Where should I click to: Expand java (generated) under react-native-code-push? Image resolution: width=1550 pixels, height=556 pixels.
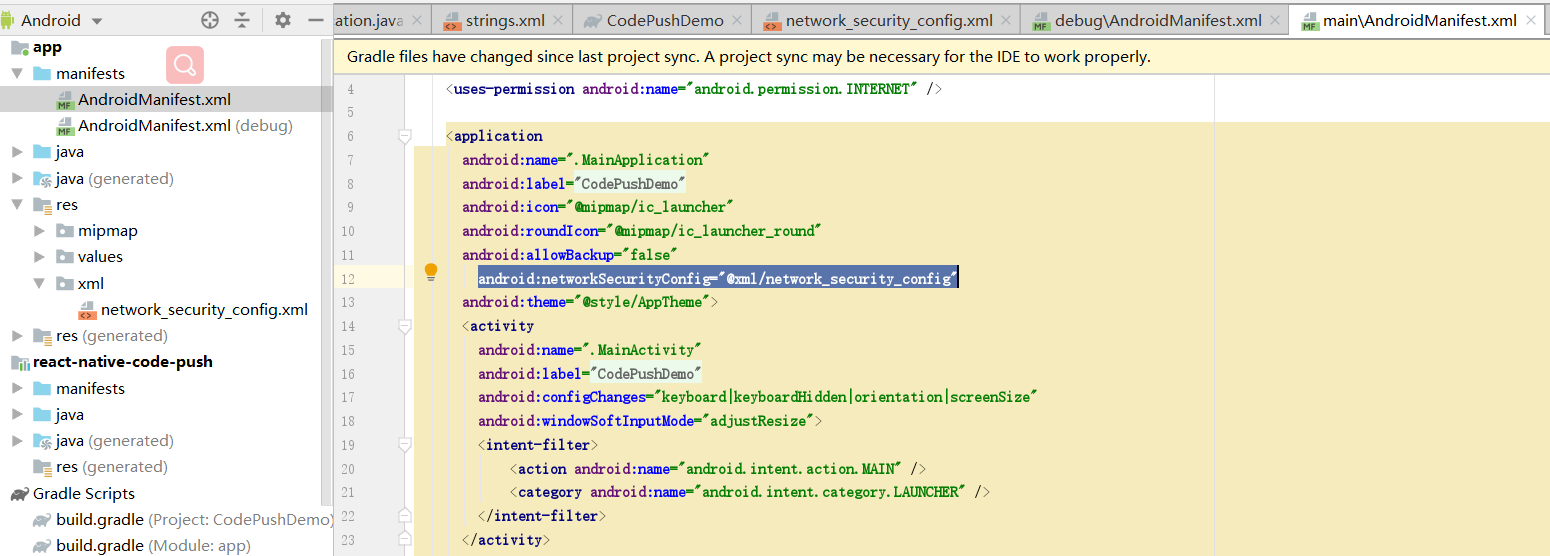point(17,441)
